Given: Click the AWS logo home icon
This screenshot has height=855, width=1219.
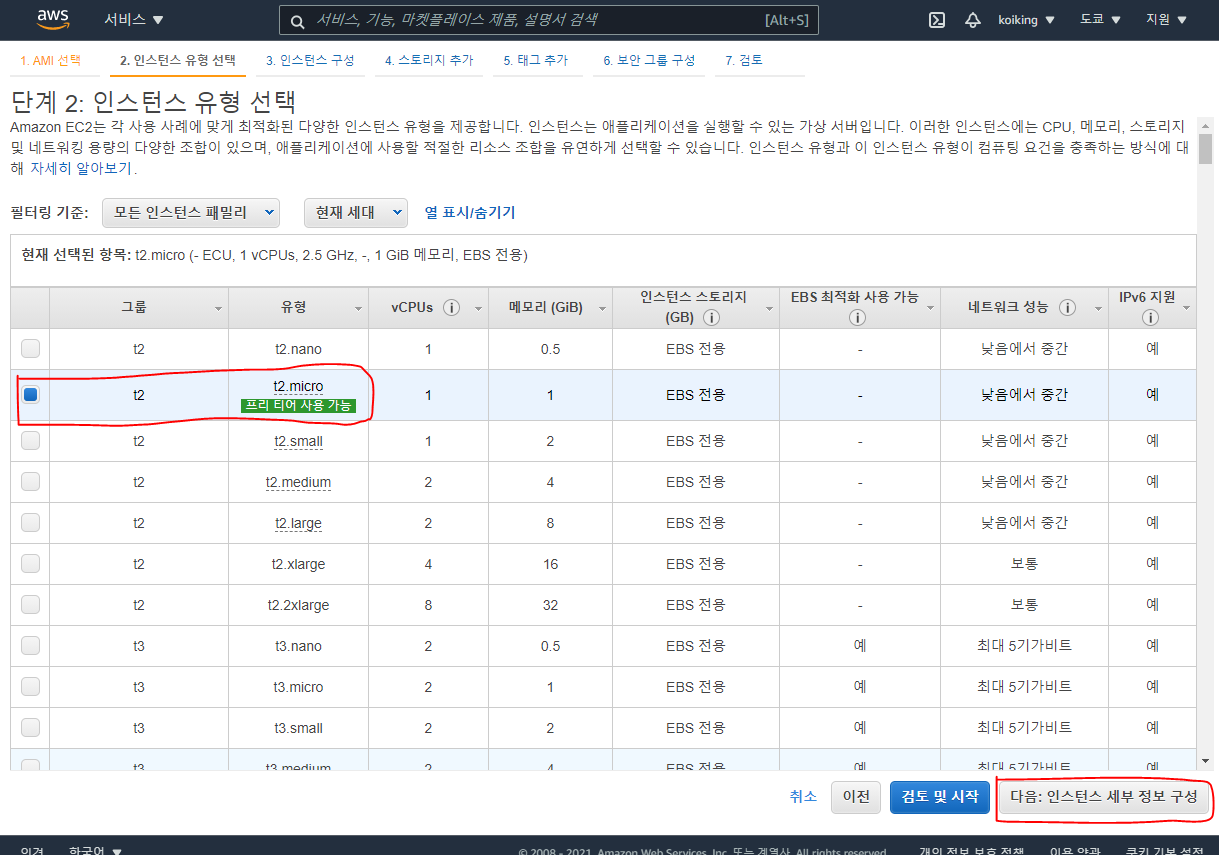Looking at the screenshot, I should pos(52,19).
